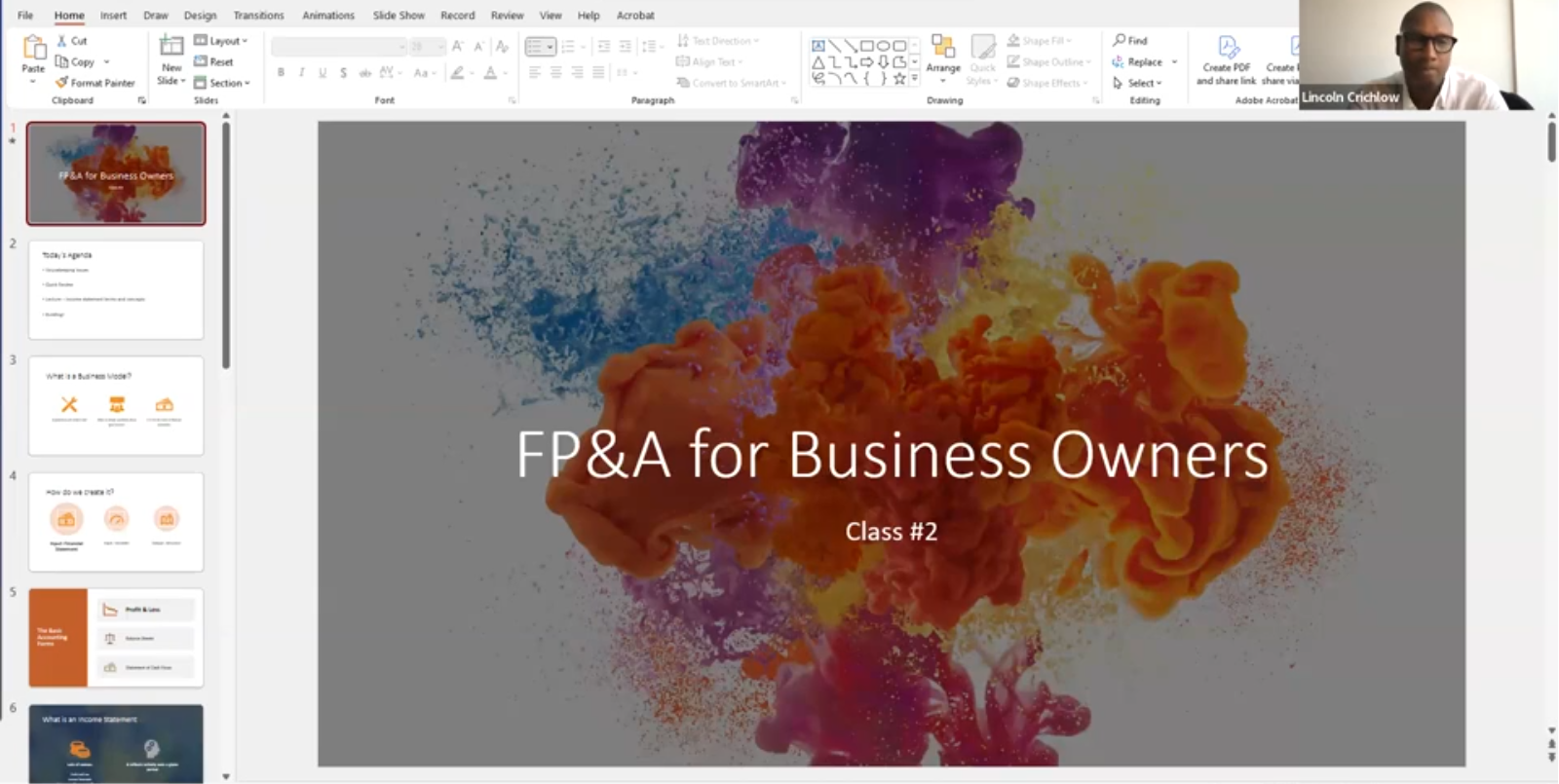
Task: Toggle Underline formatting
Action: 323,73
